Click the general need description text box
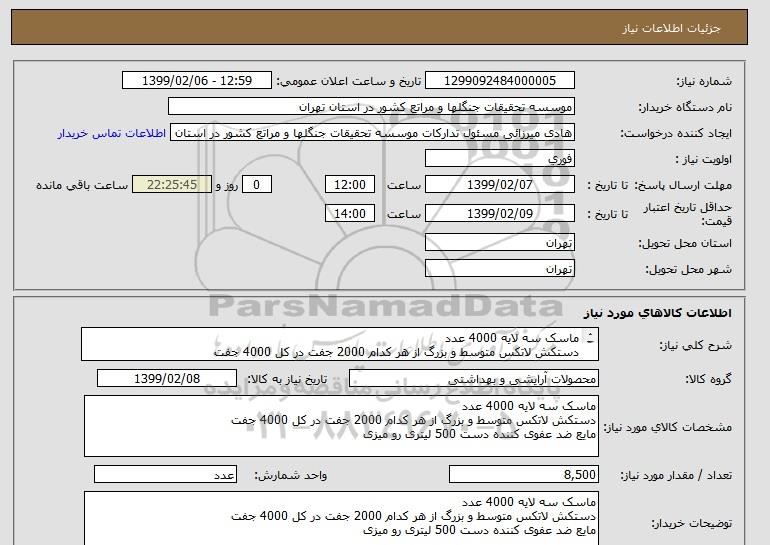The width and height of the screenshot is (770, 545). coord(340,345)
